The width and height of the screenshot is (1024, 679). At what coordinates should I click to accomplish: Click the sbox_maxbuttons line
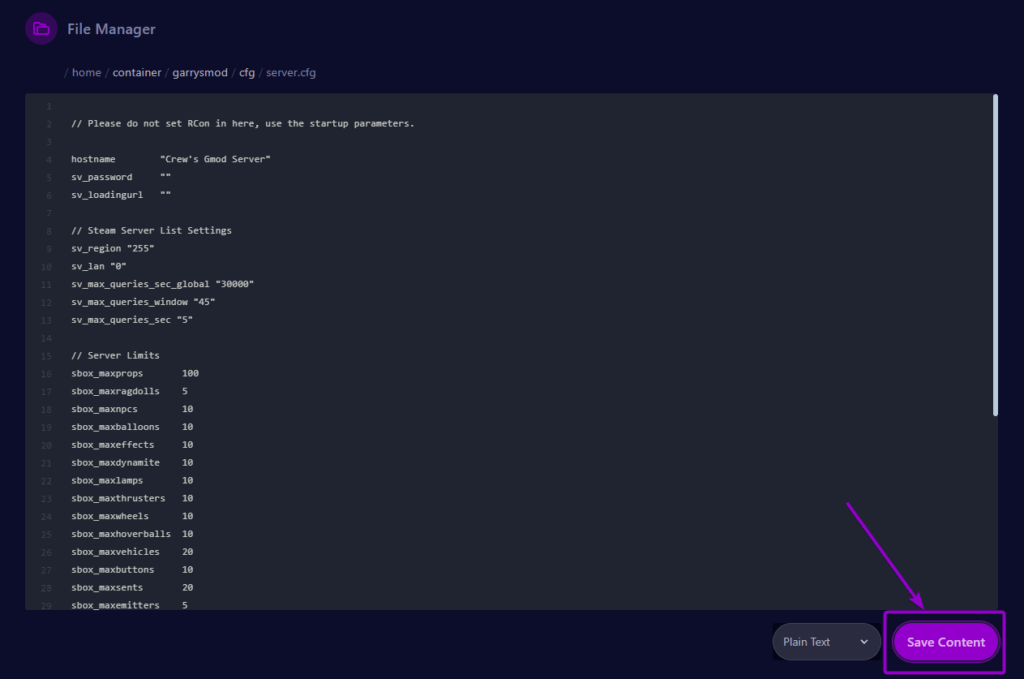pos(132,569)
